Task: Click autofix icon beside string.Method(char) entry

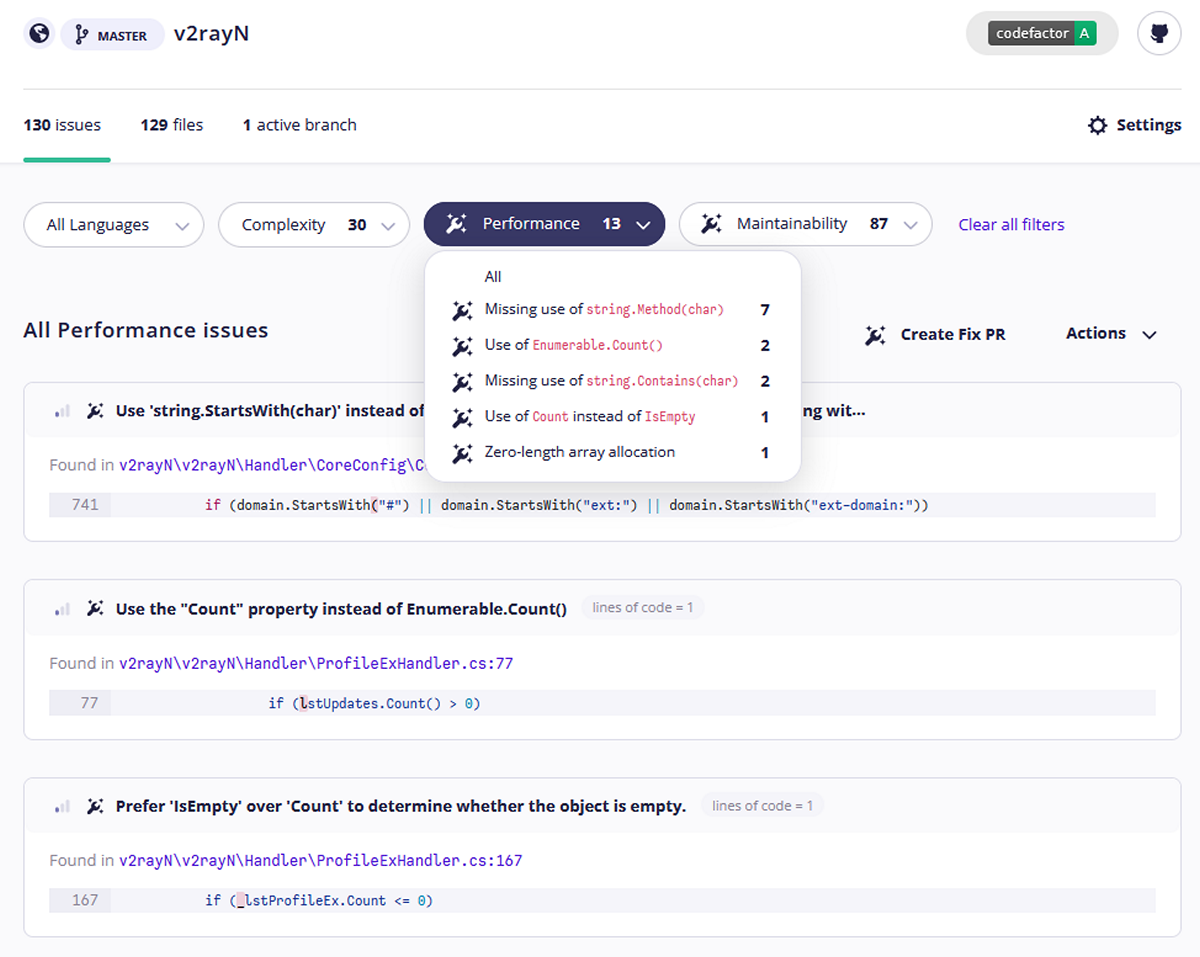Action: [462, 311]
